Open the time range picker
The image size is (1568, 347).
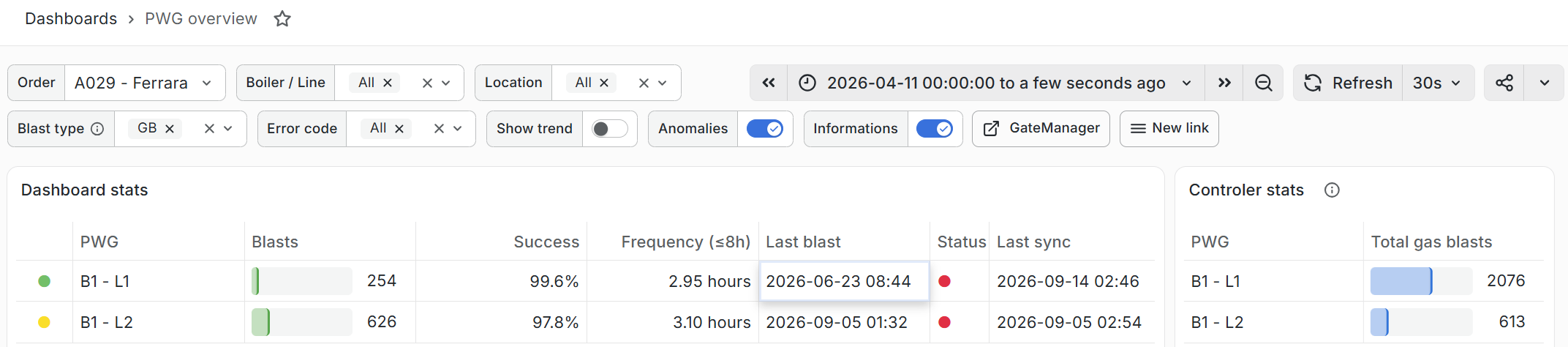click(997, 83)
